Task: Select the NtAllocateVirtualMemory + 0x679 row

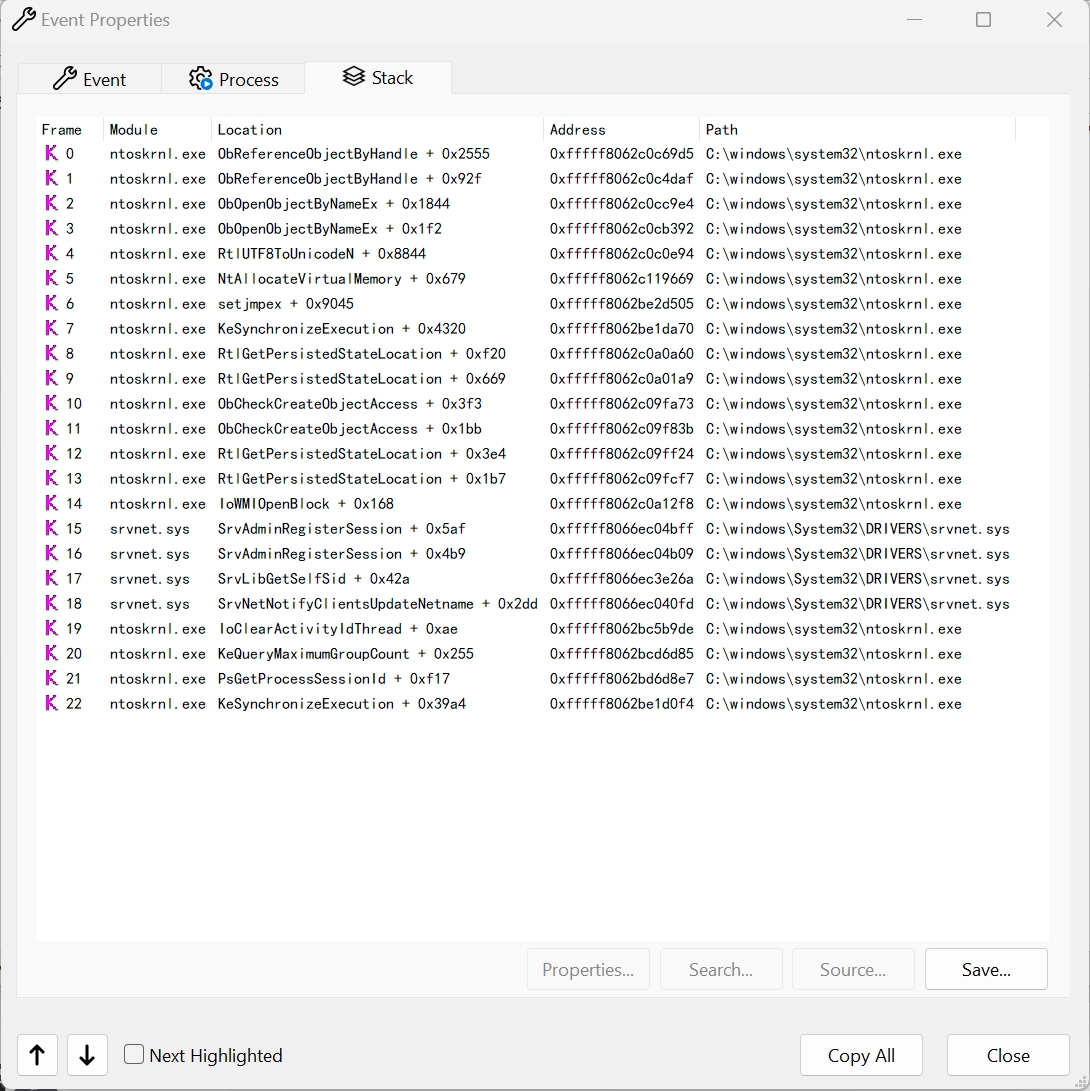Action: (x=341, y=279)
